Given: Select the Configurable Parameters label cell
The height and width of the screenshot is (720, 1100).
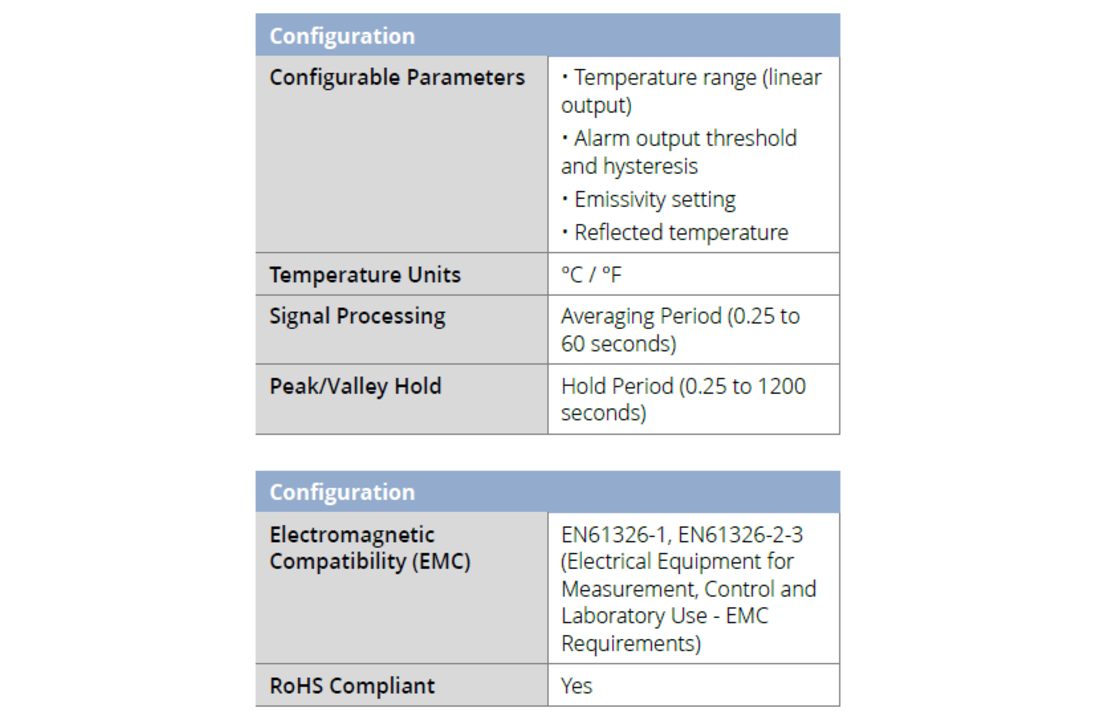Looking at the screenshot, I should point(401,154).
